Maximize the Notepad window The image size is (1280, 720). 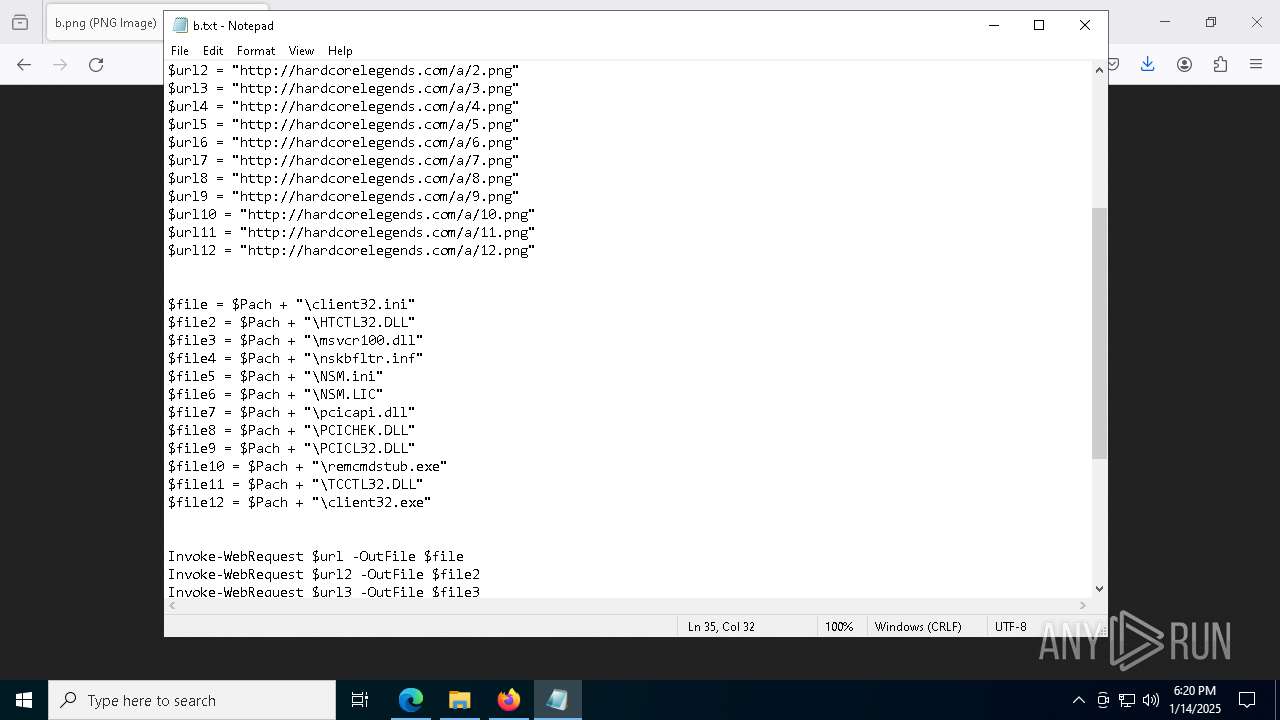(x=1039, y=25)
